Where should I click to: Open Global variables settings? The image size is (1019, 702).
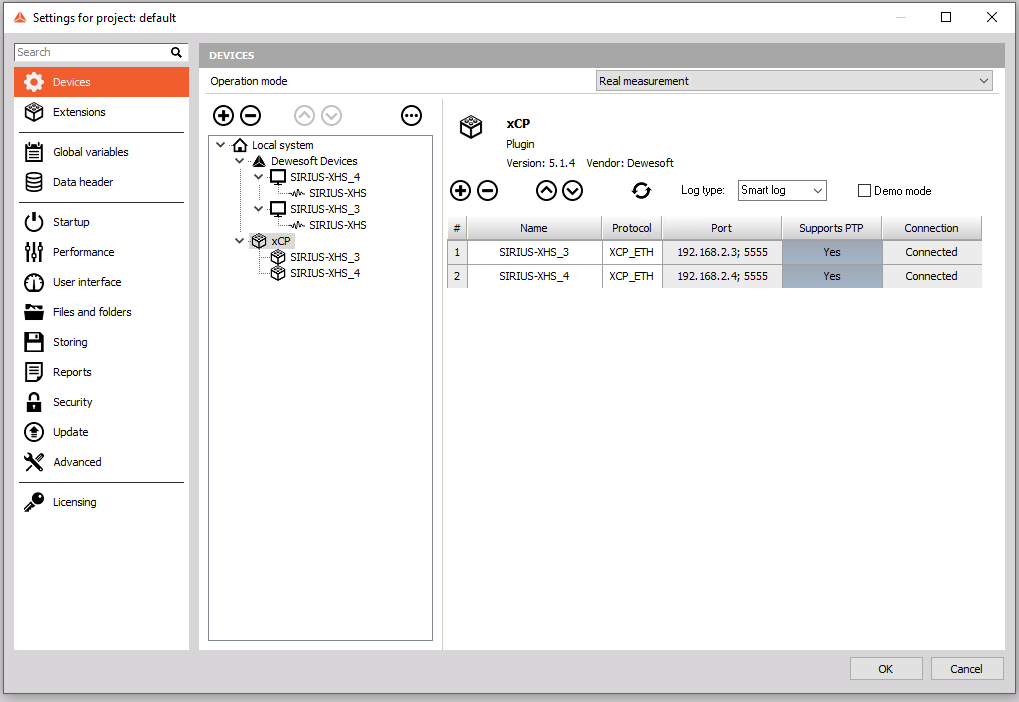(x=101, y=152)
